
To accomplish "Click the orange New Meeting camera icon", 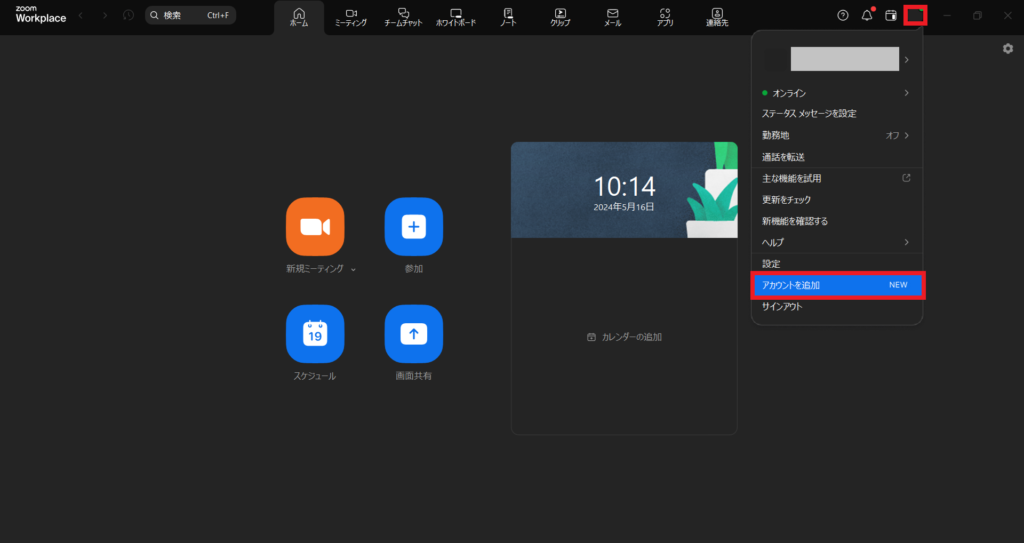I will 315,227.
